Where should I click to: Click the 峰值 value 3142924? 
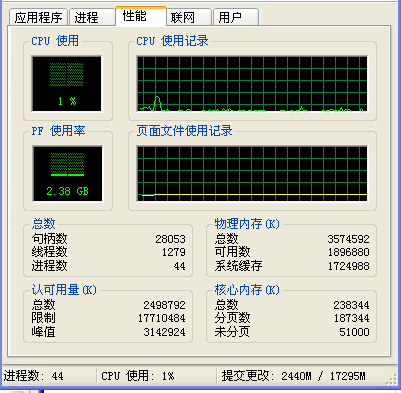(x=164, y=332)
